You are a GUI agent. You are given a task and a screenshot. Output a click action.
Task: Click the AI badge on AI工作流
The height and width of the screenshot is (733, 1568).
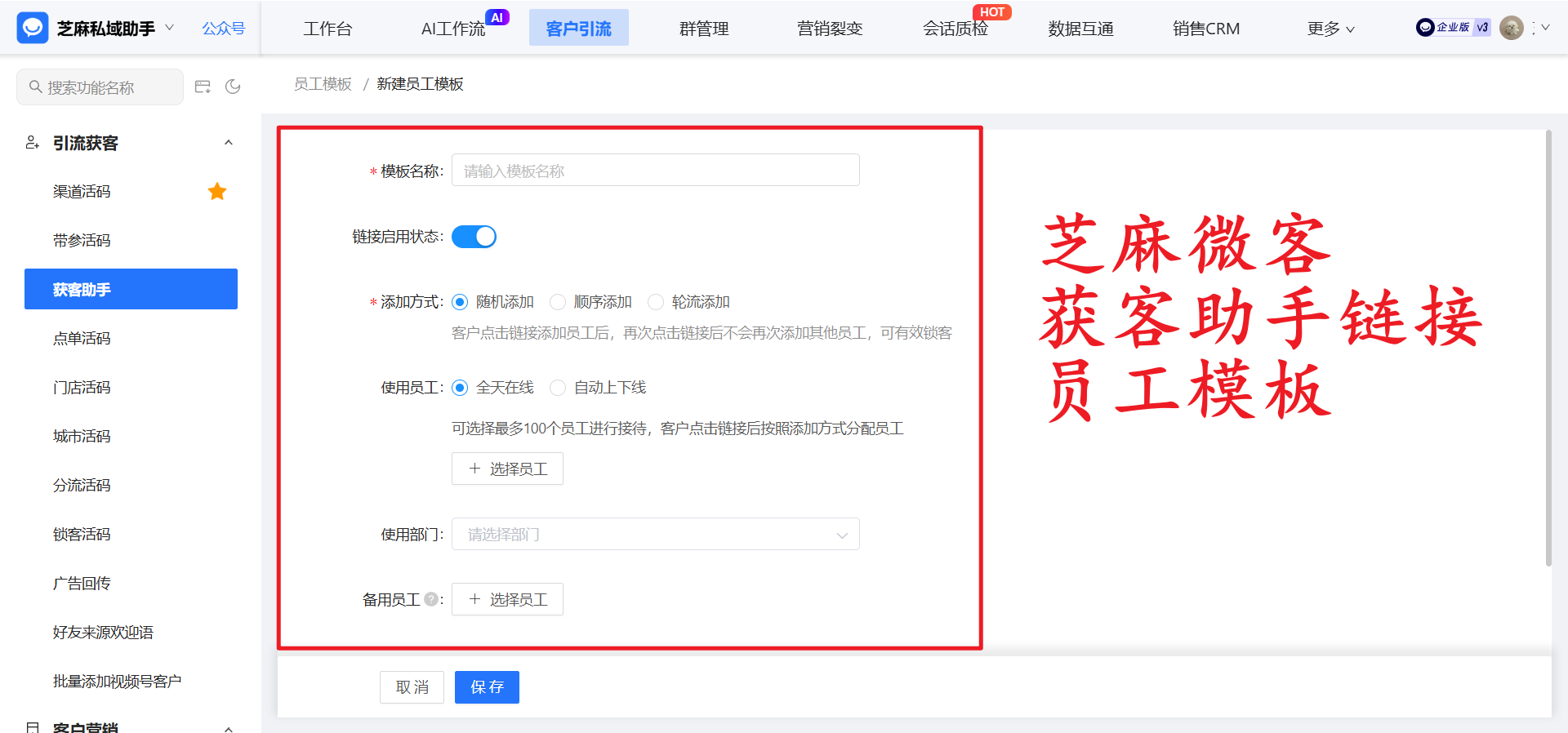pyautogui.click(x=497, y=17)
